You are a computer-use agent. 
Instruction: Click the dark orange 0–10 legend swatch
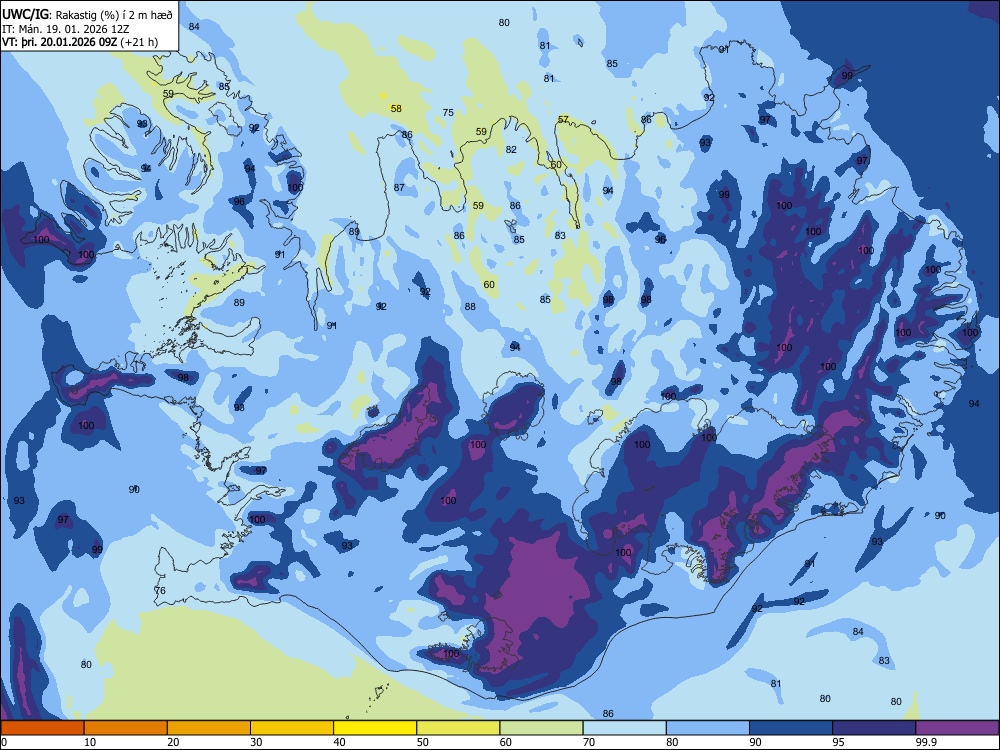click(42, 728)
